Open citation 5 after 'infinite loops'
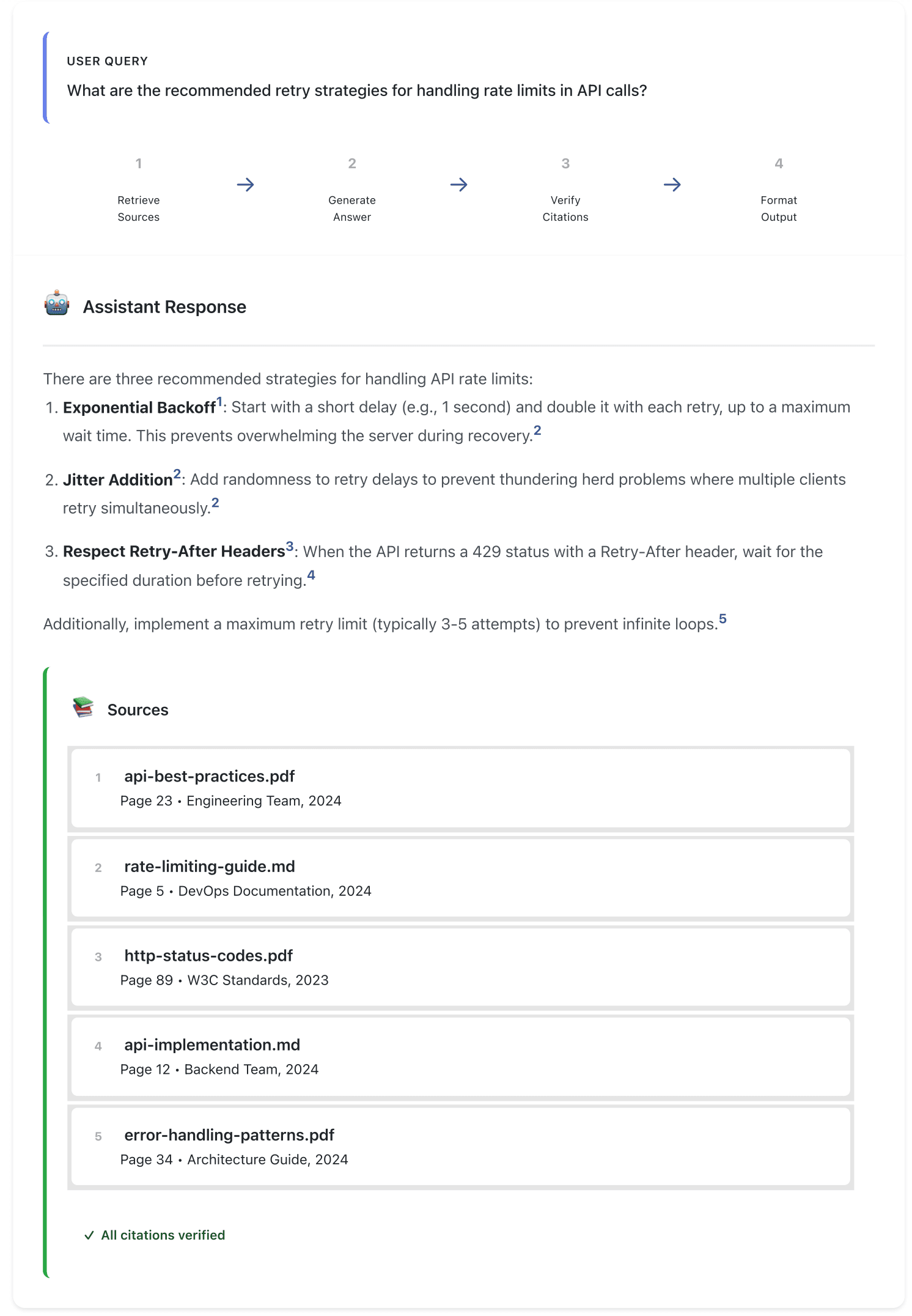This screenshot has width=912, height=1316. click(x=723, y=619)
